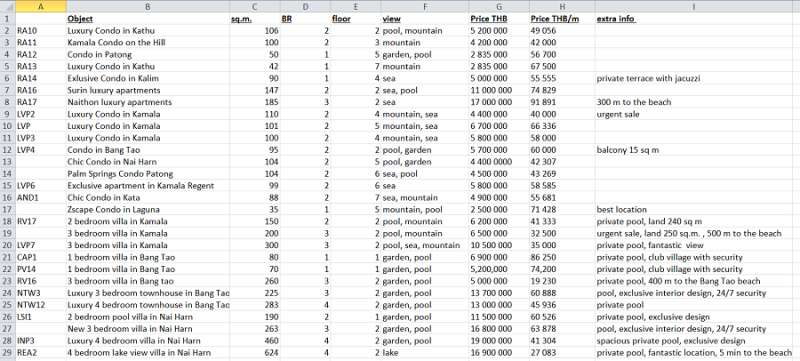Select column I header
The image size is (800, 361).
(694, 7)
